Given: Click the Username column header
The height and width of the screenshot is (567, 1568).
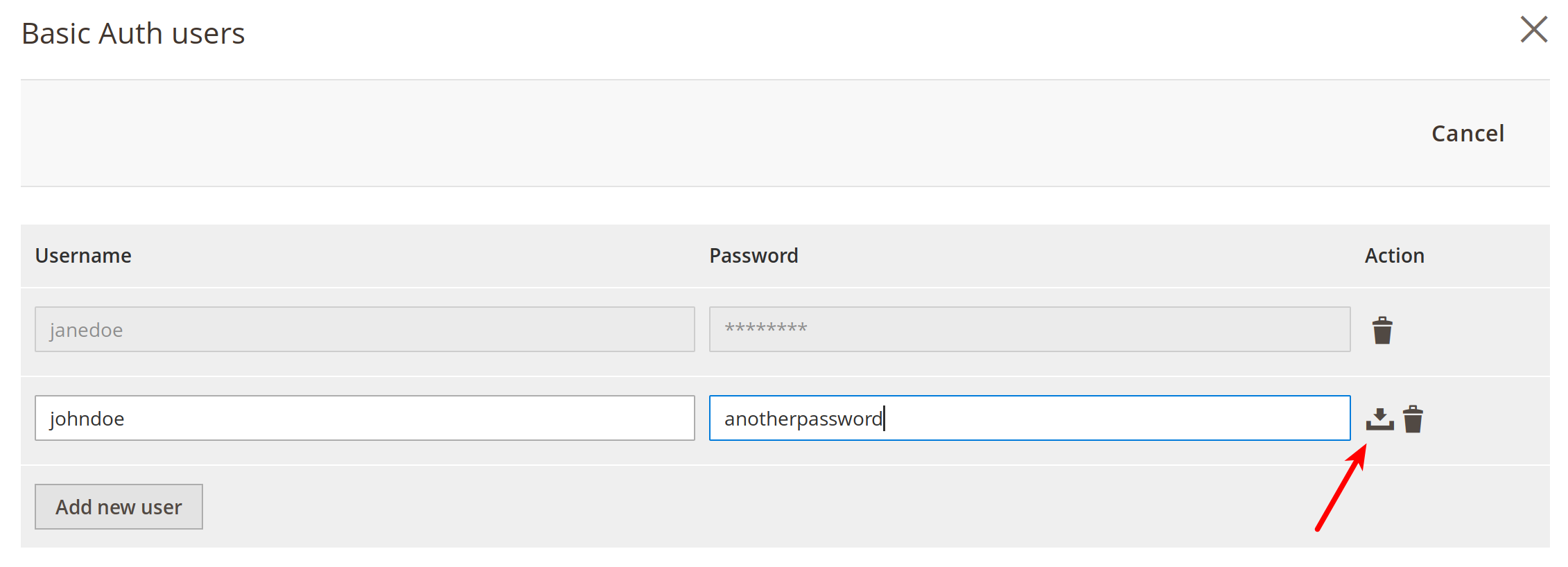Looking at the screenshot, I should [x=83, y=256].
